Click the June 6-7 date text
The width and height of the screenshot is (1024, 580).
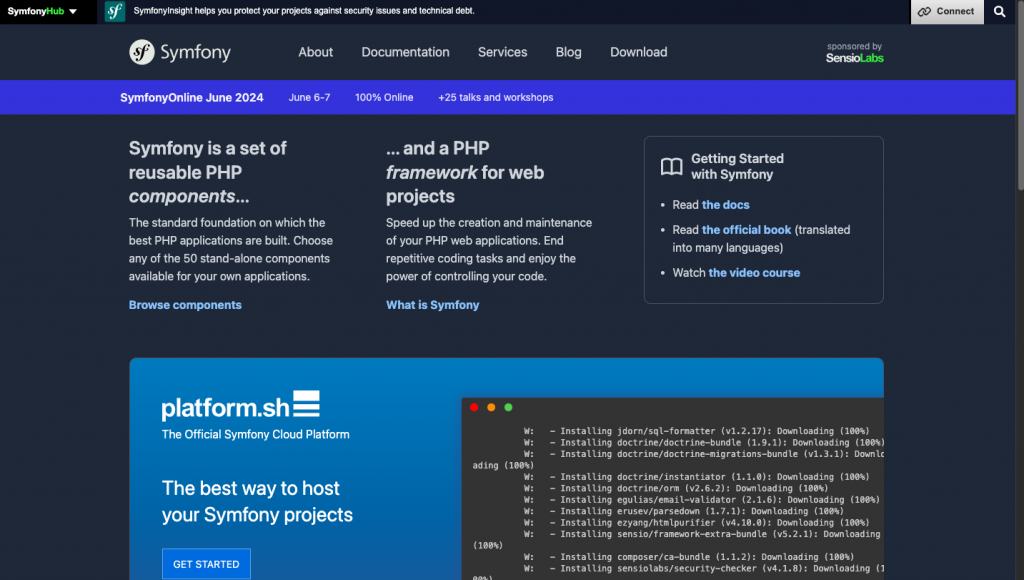point(310,97)
